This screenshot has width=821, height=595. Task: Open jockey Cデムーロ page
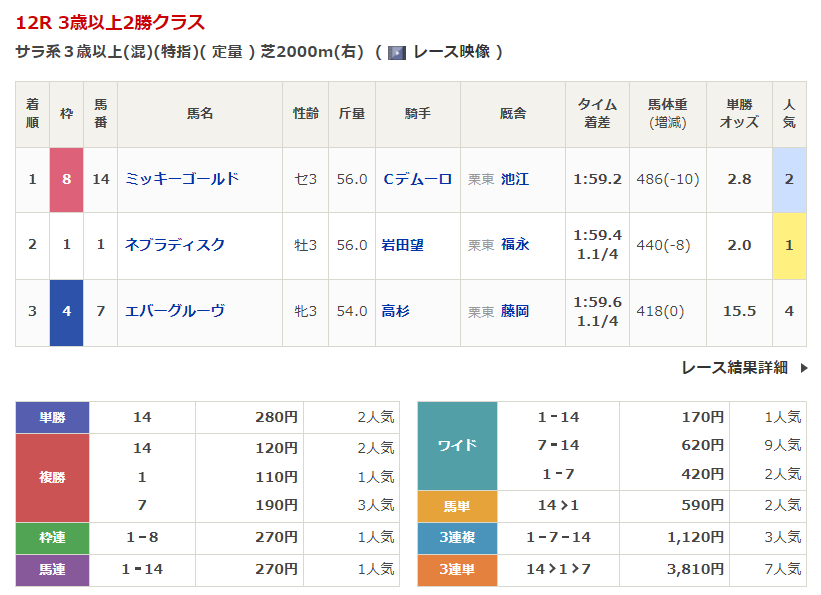tap(417, 179)
